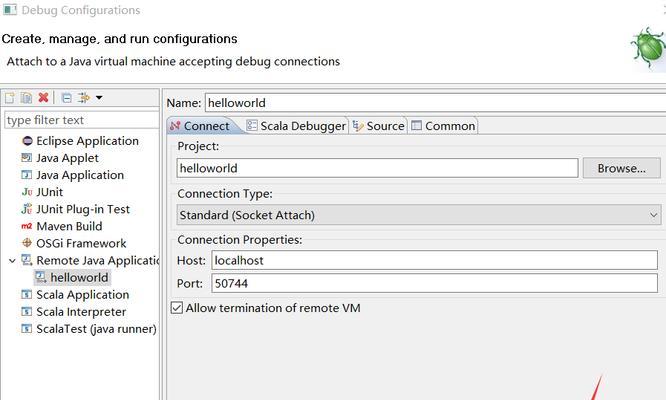Select OSGi Framework configuration type
This screenshot has width=666, height=400.
click(81, 243)
